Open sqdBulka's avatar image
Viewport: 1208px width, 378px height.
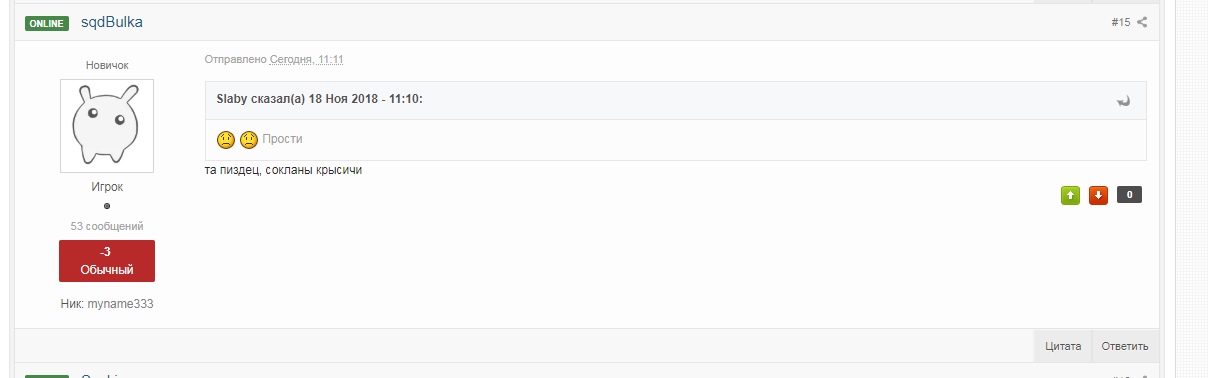tap(107, 126)
